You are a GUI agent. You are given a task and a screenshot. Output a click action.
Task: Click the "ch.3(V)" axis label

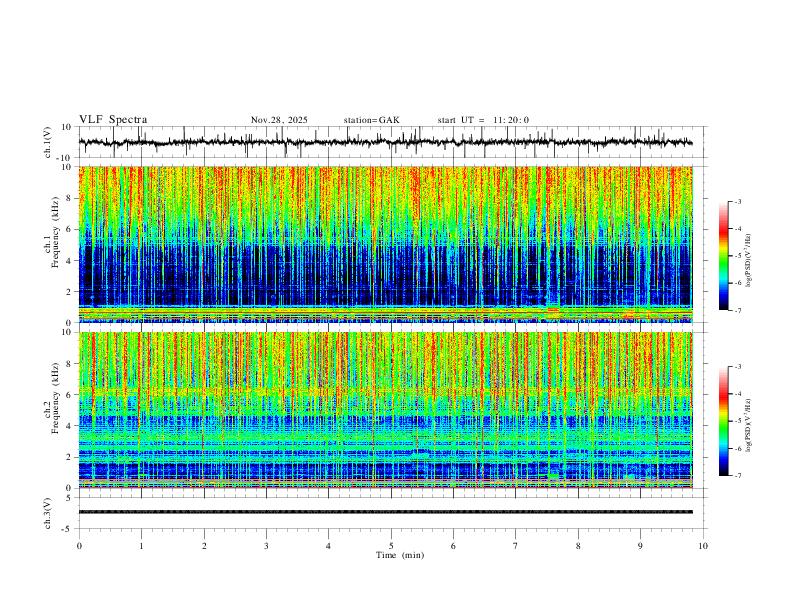(48, 513)
